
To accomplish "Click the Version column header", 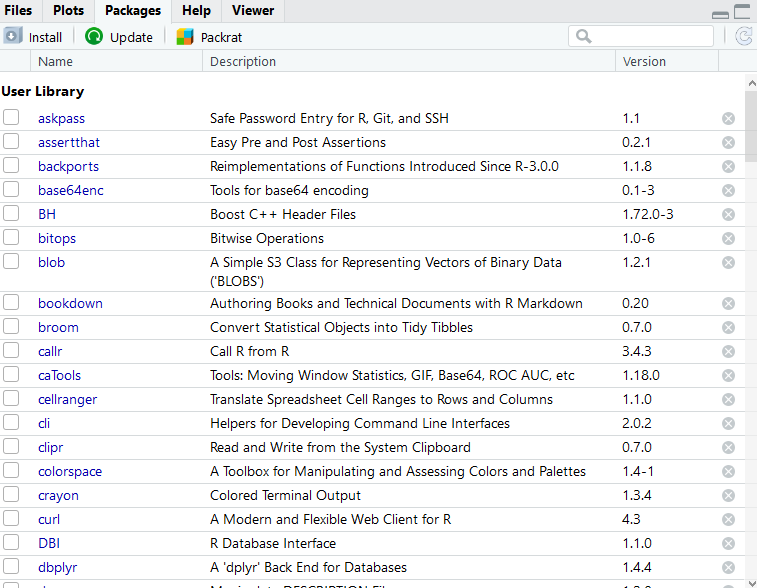I will [644, 61].
